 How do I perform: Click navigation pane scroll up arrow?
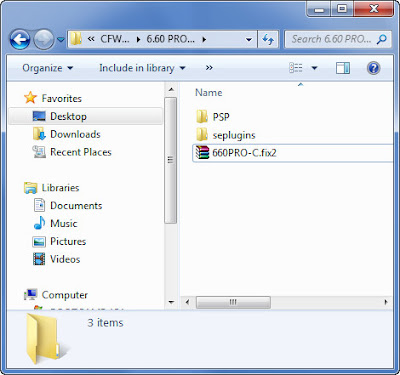(171, 89)
